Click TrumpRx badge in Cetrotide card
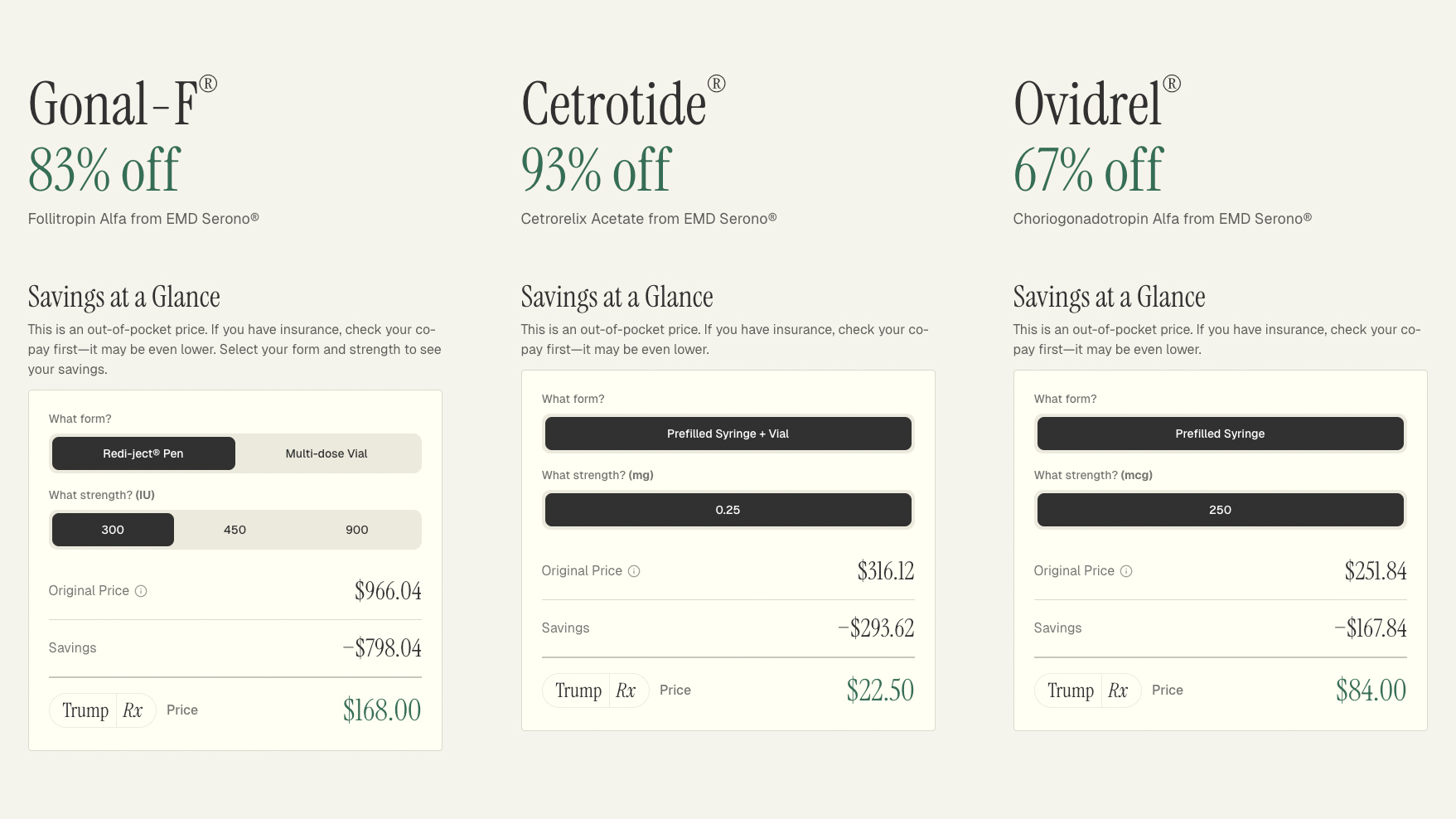This screenshot has height=819, width=1456. (x=595, y=691)
